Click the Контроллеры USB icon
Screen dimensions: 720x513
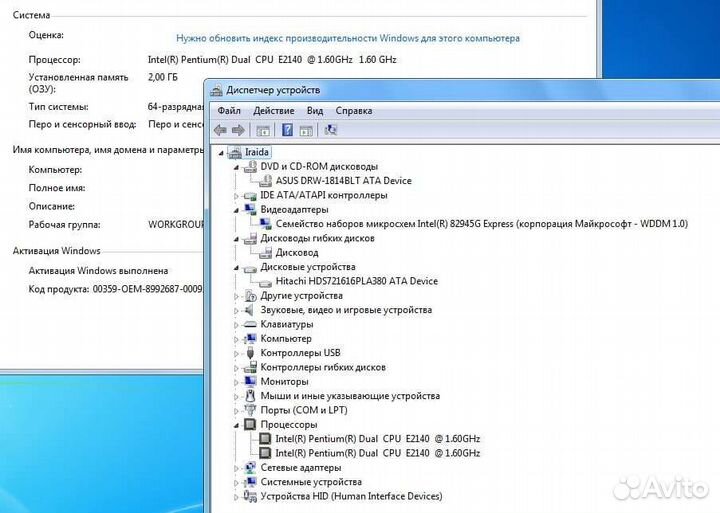(250, 353)
